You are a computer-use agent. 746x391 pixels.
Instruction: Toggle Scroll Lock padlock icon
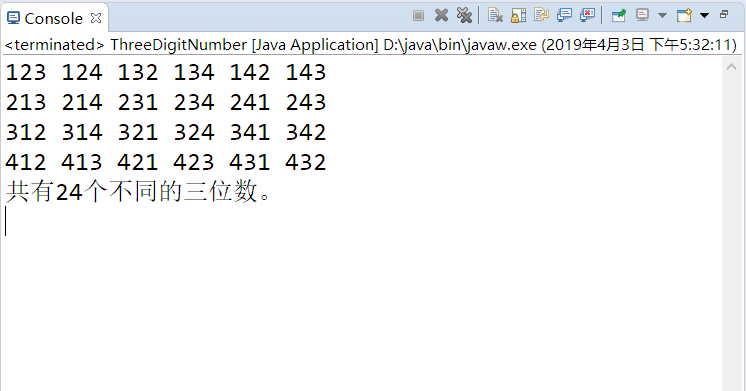[518, 16]
